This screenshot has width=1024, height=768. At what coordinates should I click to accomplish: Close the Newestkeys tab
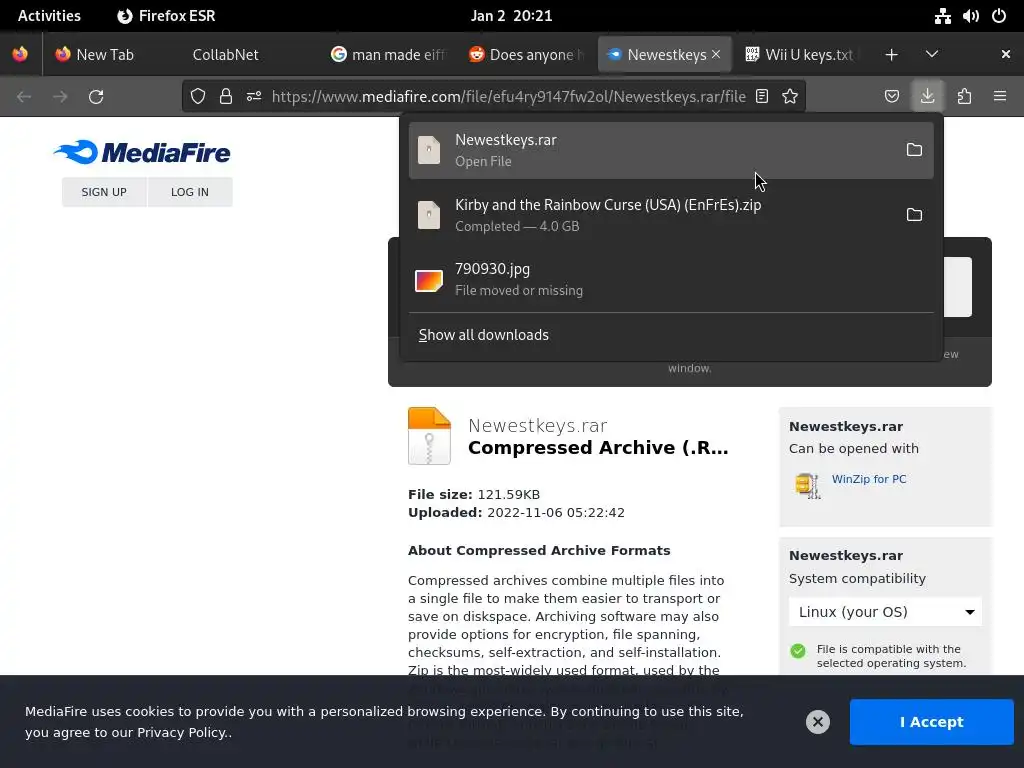(x=716, y=54)
